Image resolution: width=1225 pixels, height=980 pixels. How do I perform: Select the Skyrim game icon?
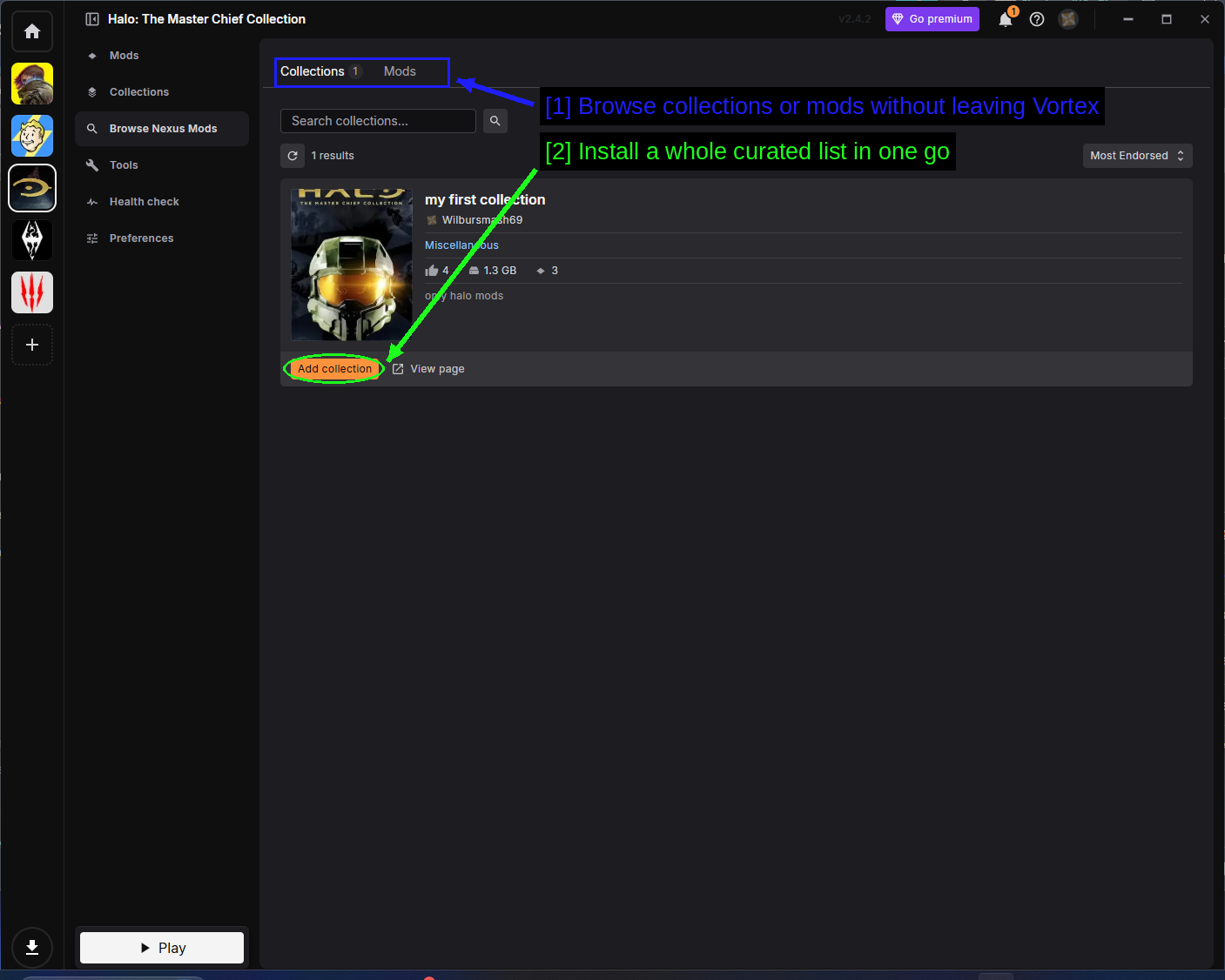tap(32, 240)
